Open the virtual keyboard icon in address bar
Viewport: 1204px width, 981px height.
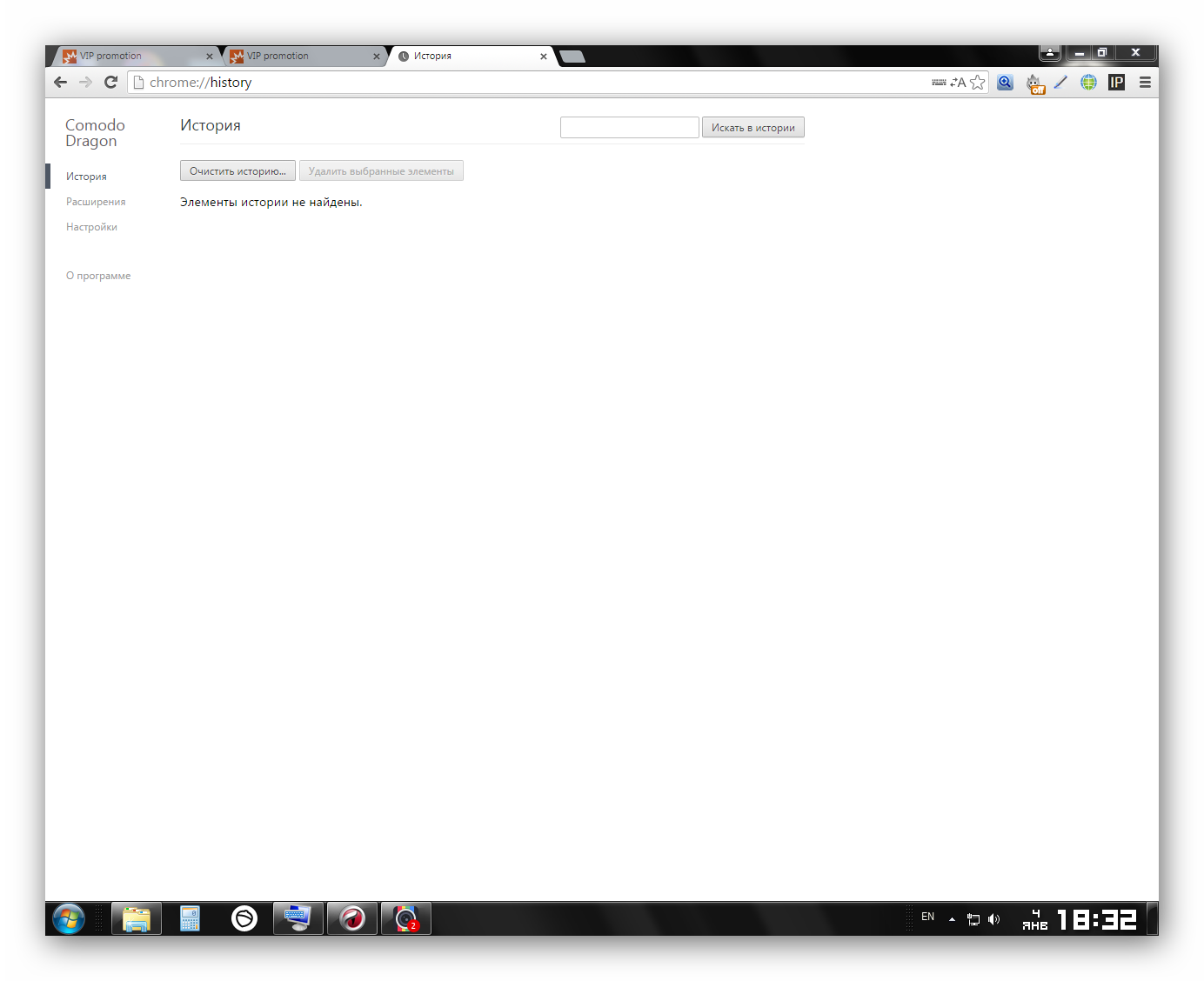click(x=939, y=82)
